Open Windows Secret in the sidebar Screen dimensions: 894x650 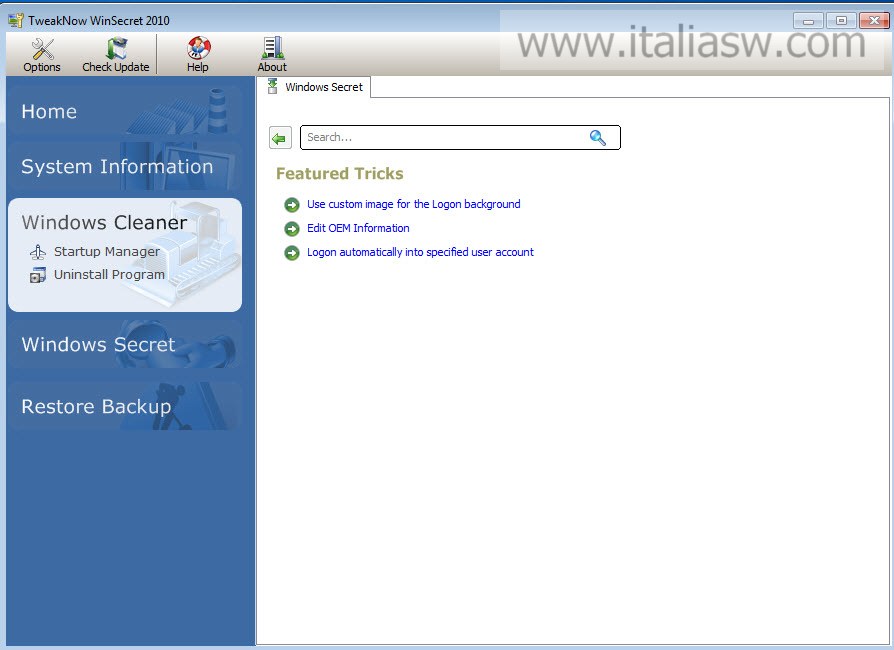coord(125,344)
